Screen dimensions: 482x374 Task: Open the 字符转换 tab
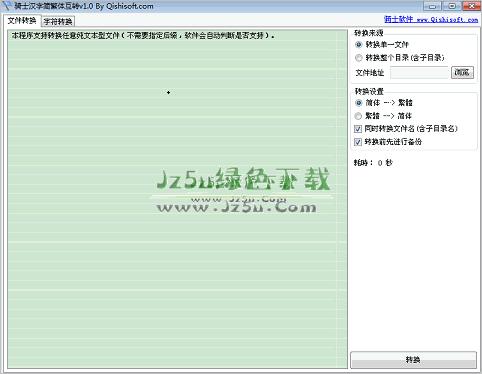(58, 22)
